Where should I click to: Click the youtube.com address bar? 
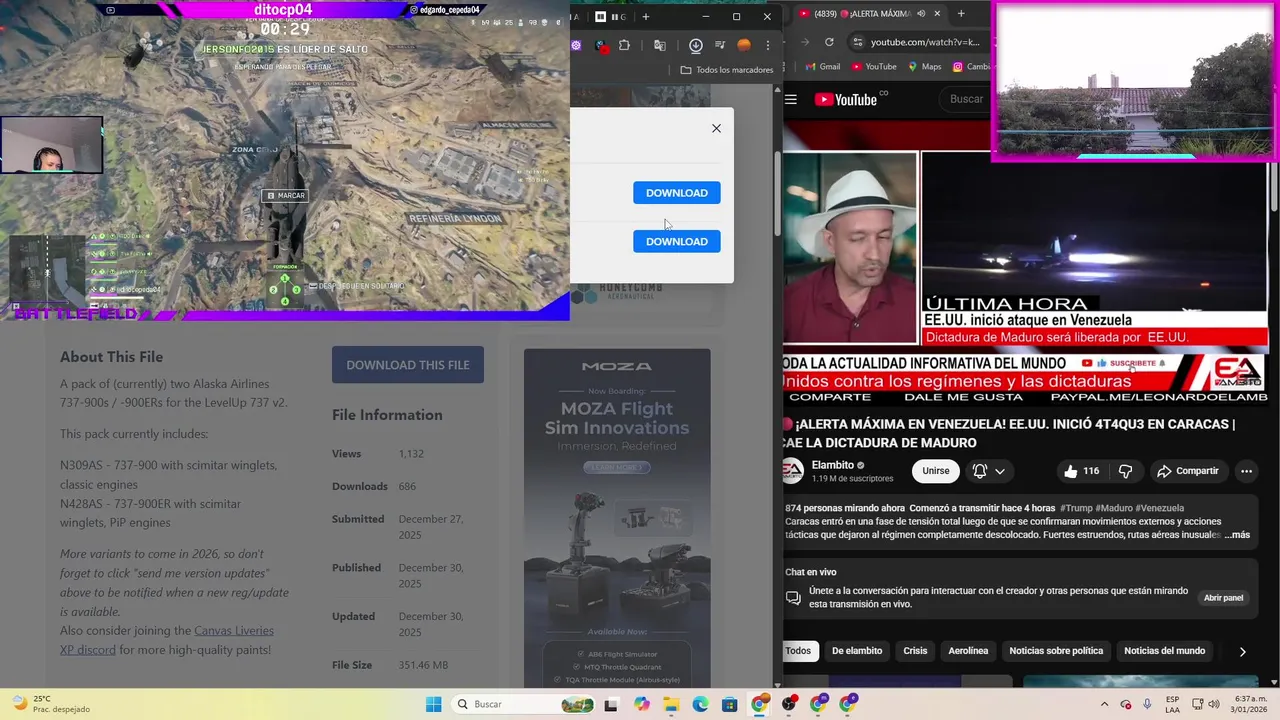tap(925, 42)
